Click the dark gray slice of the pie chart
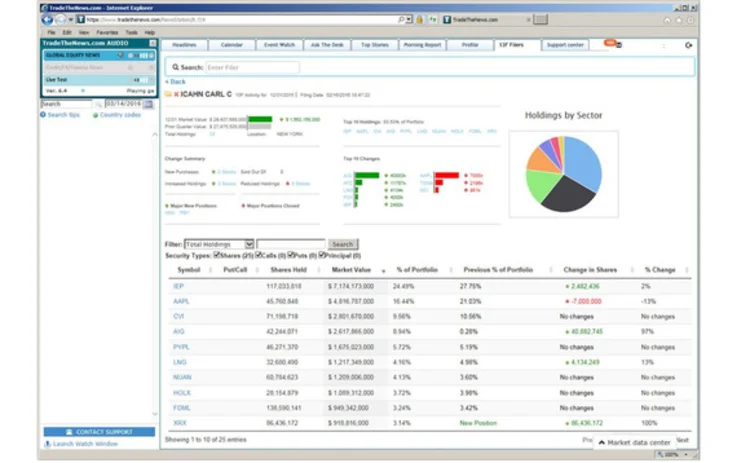This screenshot has width=750, height=463. tap(569, 195)
